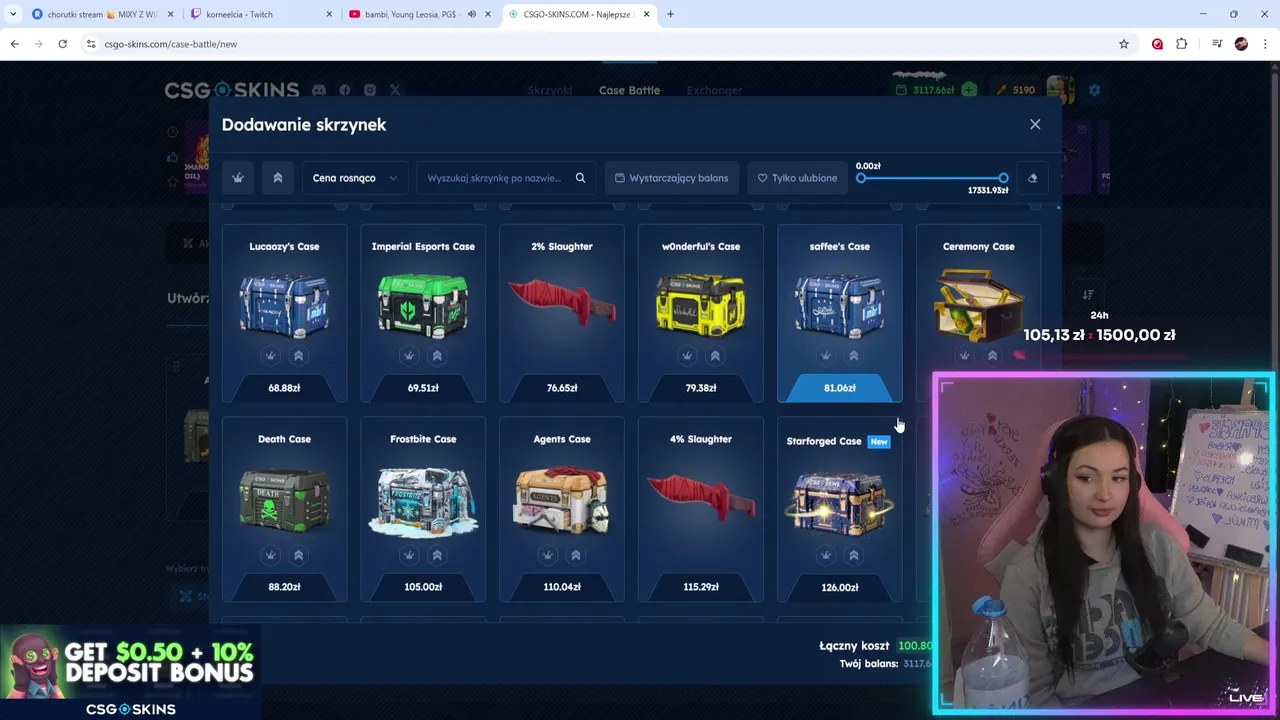Click the double-chevron icon on w0nderful's Case
Screen dimensions: 1280x720
(x=715, y=356)
